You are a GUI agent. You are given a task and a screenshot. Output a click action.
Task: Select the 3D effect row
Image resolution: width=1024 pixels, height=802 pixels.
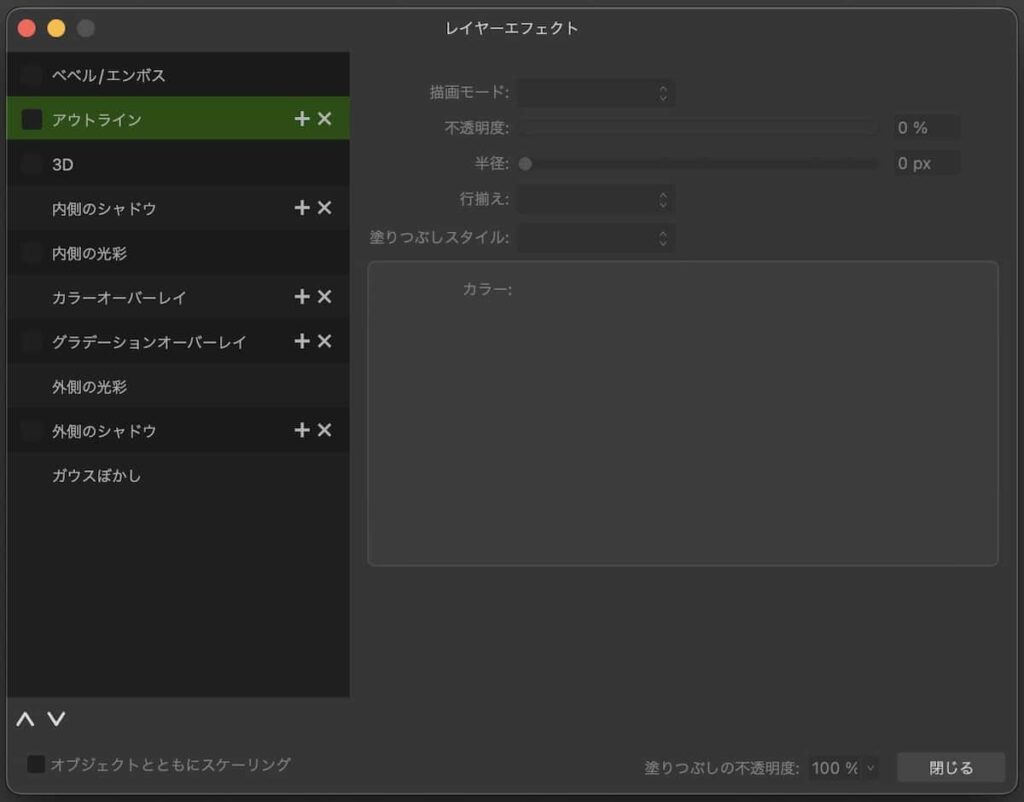click(178, 164)
